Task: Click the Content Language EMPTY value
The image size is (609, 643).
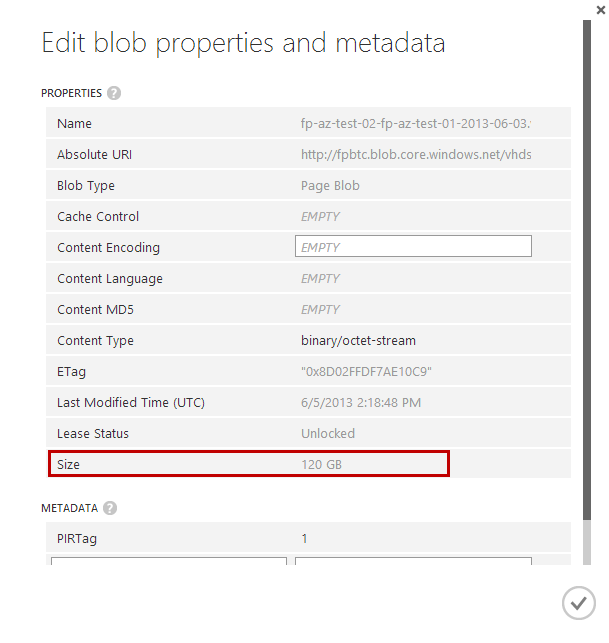Action: point(321,279)
